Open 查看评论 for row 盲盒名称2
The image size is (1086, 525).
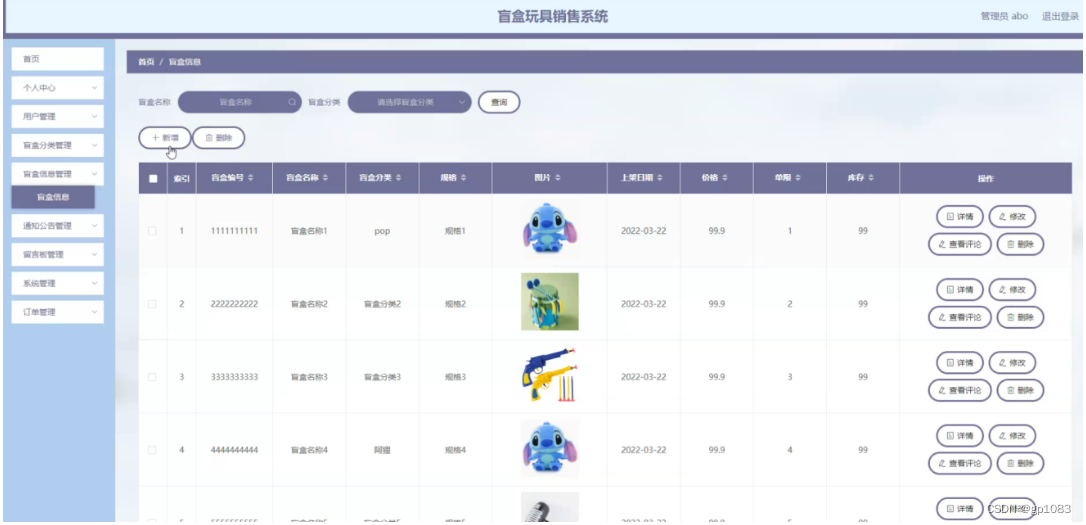point(959,317)
